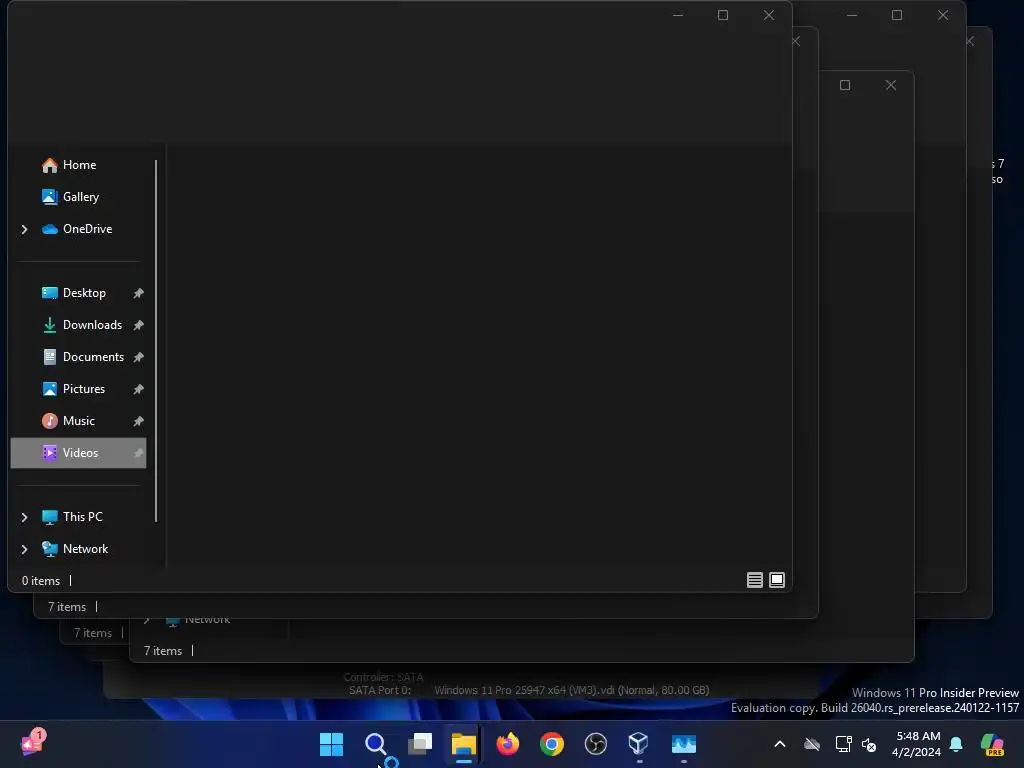Launch Google Chrome from the taskbar
Image resolution: width=1024 pixels, height=768 pixels.
click(552, 744)
